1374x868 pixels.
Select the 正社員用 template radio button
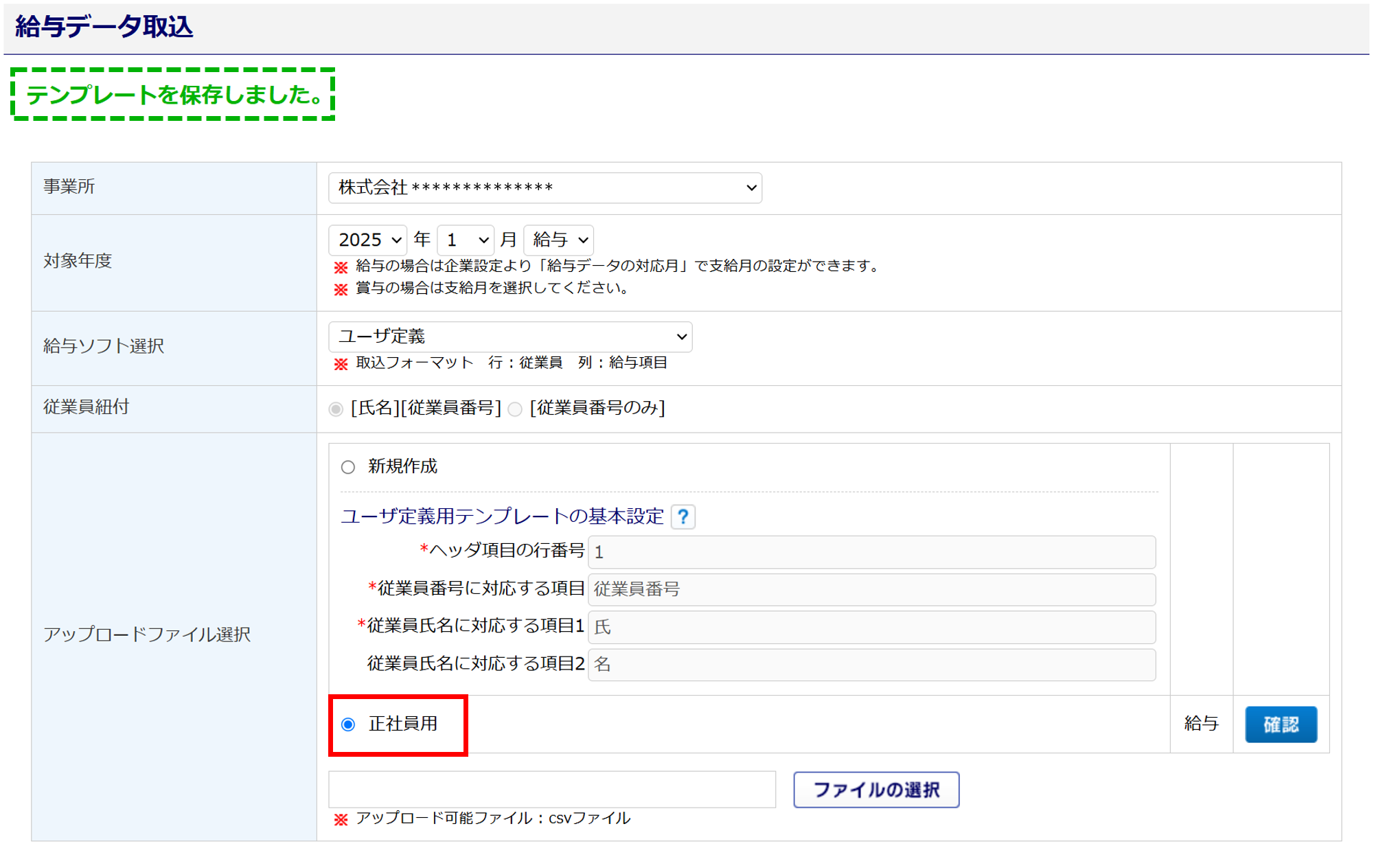tap(349, 724)
